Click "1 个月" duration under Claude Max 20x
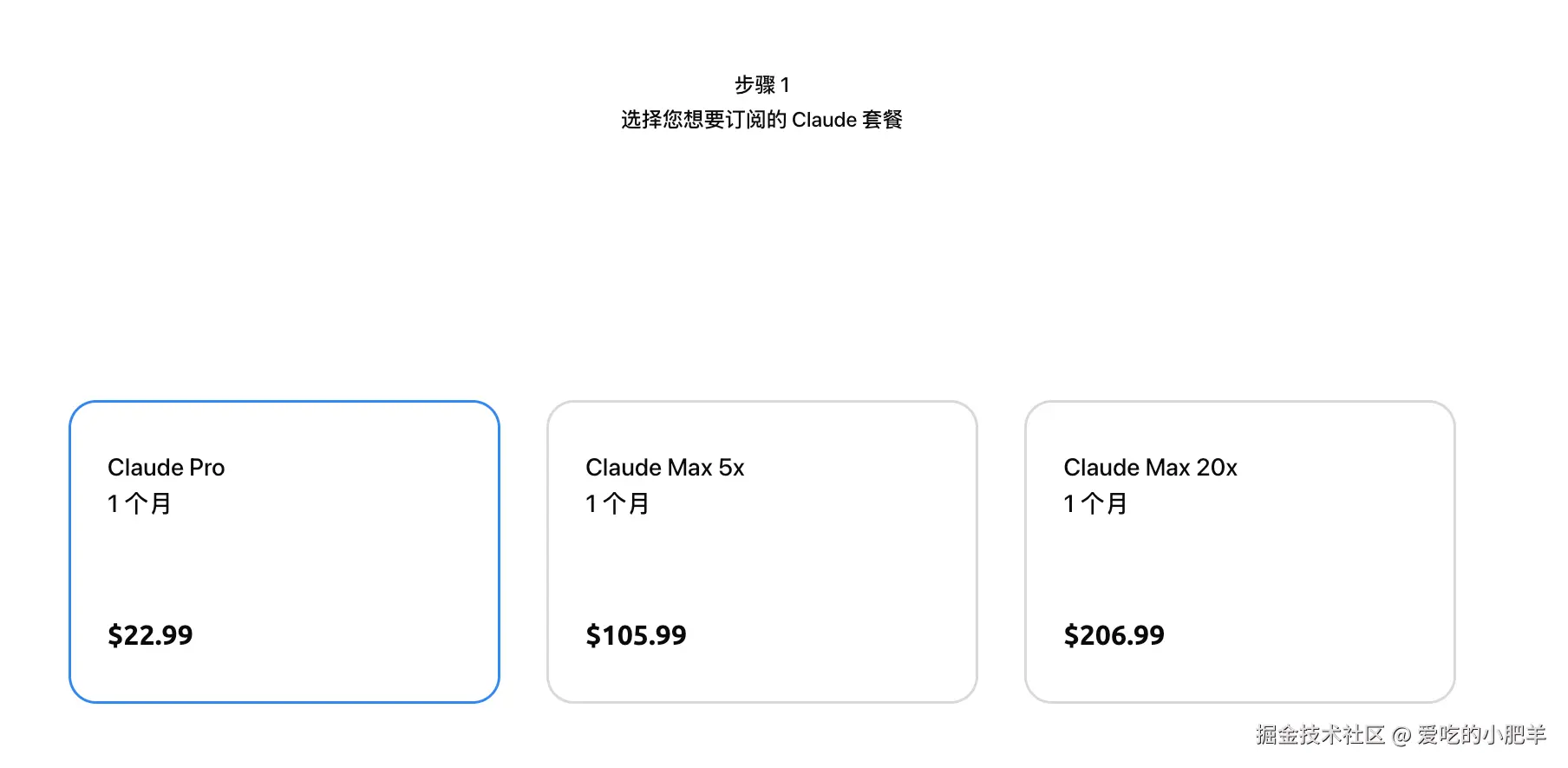Screen dimensions: 1568x768 tap(1095, 503)
